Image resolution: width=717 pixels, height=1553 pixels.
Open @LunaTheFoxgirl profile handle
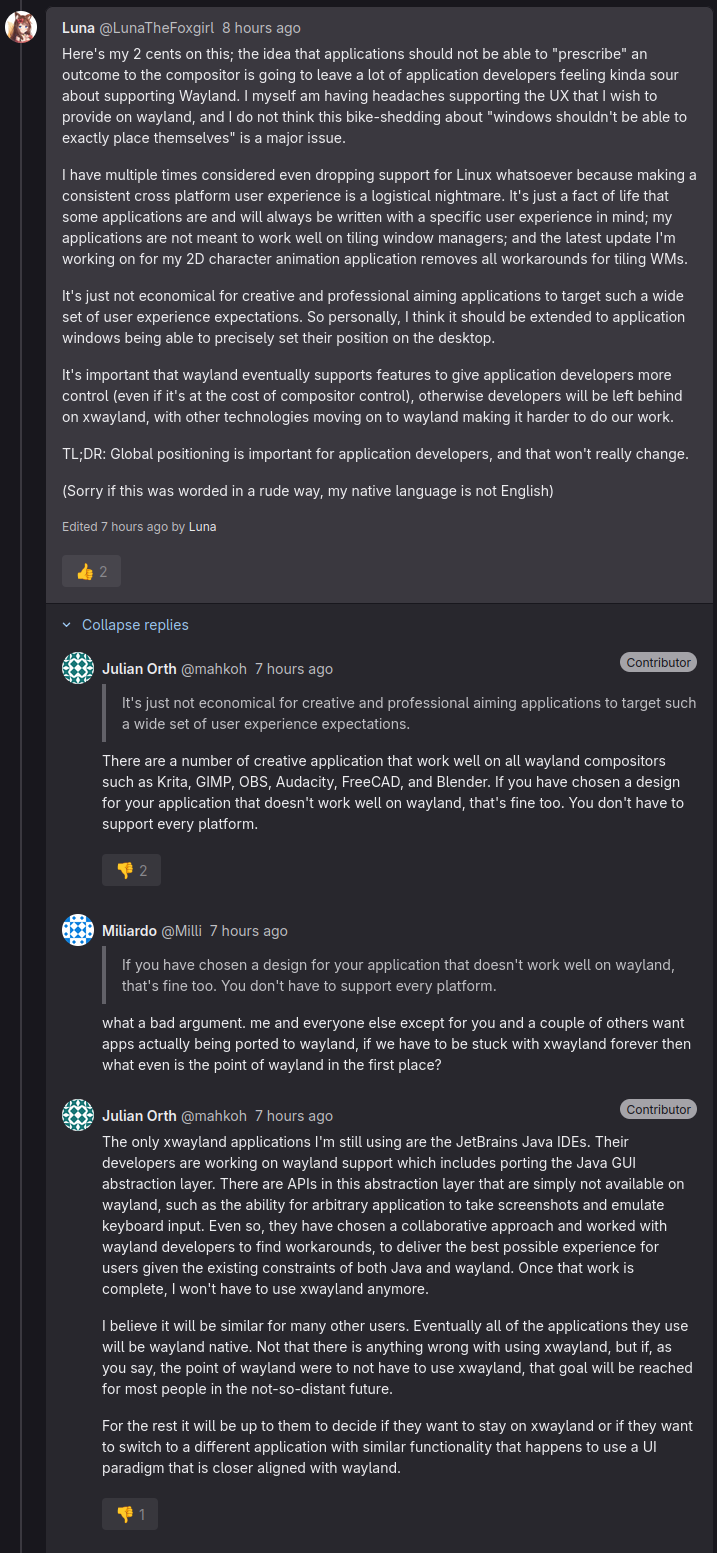(x=157, y=28)
